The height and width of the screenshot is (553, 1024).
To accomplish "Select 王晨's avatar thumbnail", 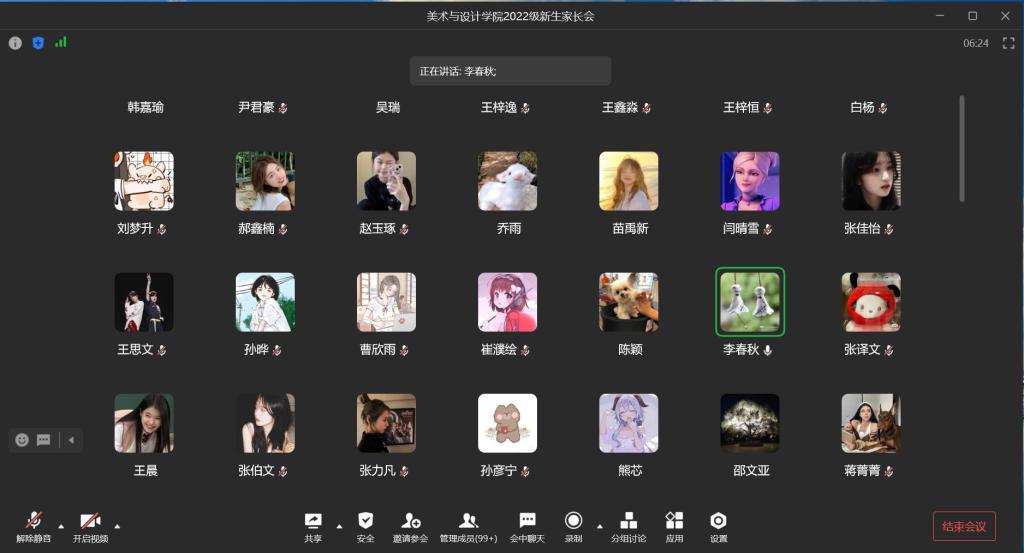I will [x=144, y=423].
